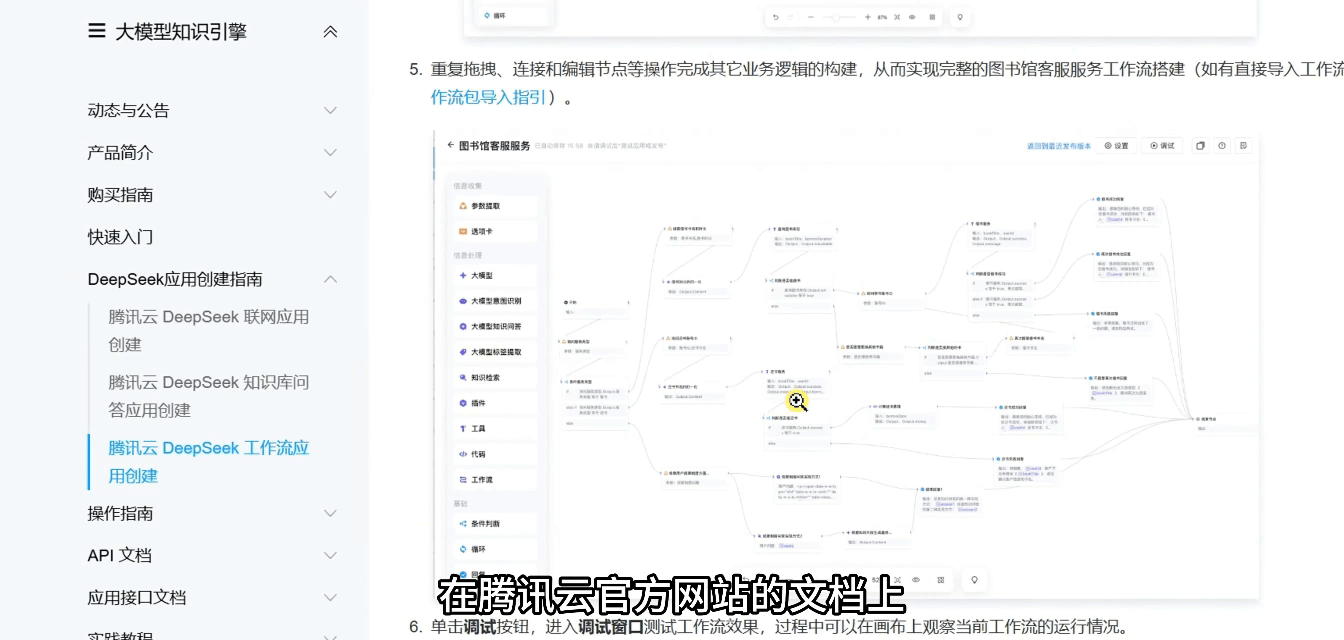Expand the 应用接口文档 section chevron
The width and height of the screenshot is (1344, 640).
point(331,597)
